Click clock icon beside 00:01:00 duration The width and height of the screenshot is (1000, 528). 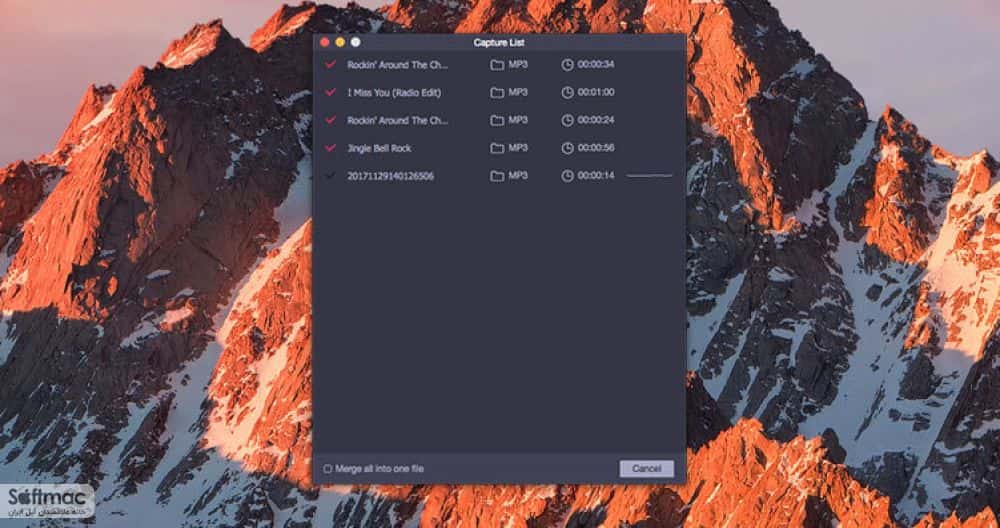pyautogui.click(x=567, y=92)
